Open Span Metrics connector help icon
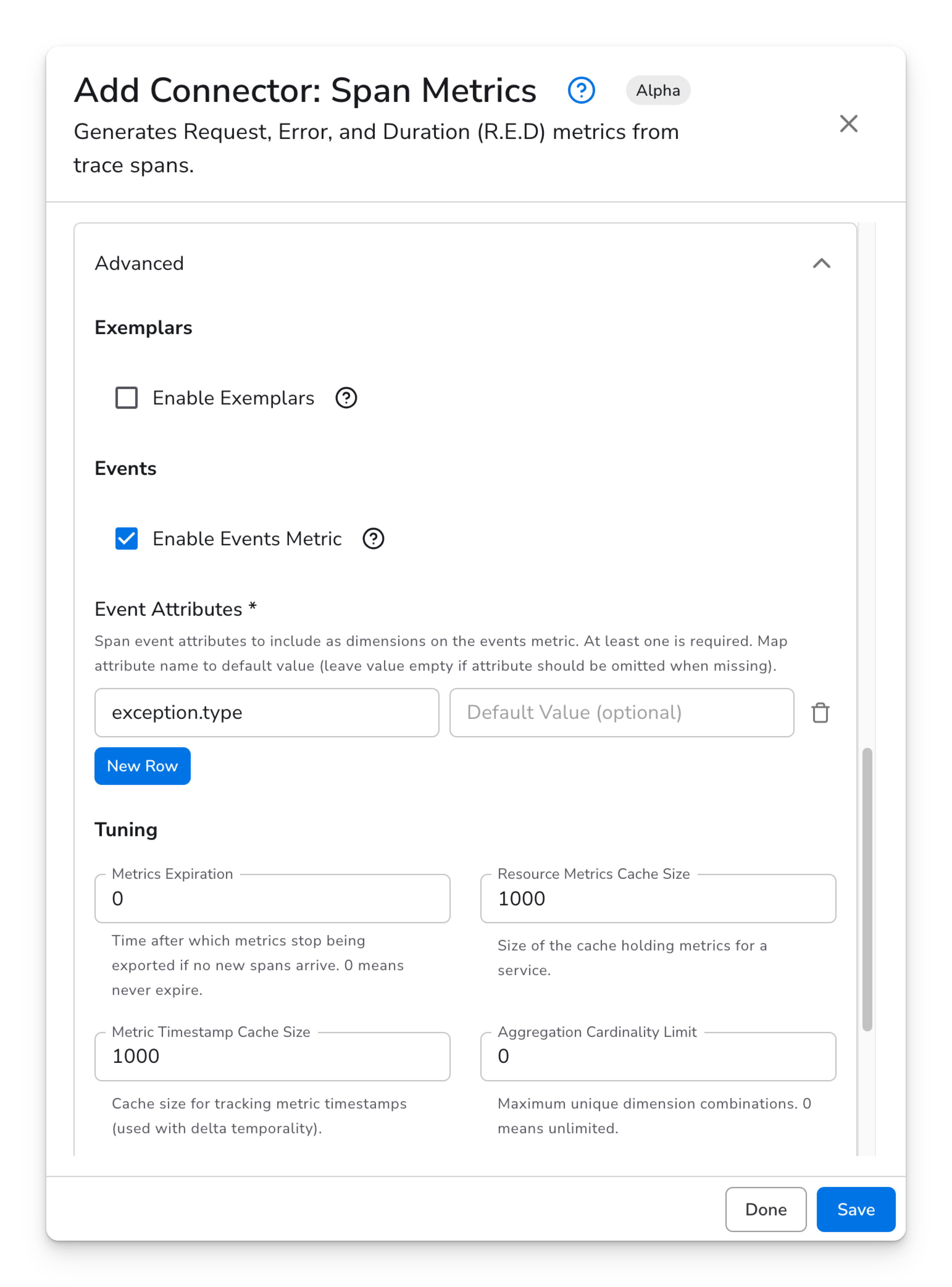The image size is (952, 1287). pos(581,90)
